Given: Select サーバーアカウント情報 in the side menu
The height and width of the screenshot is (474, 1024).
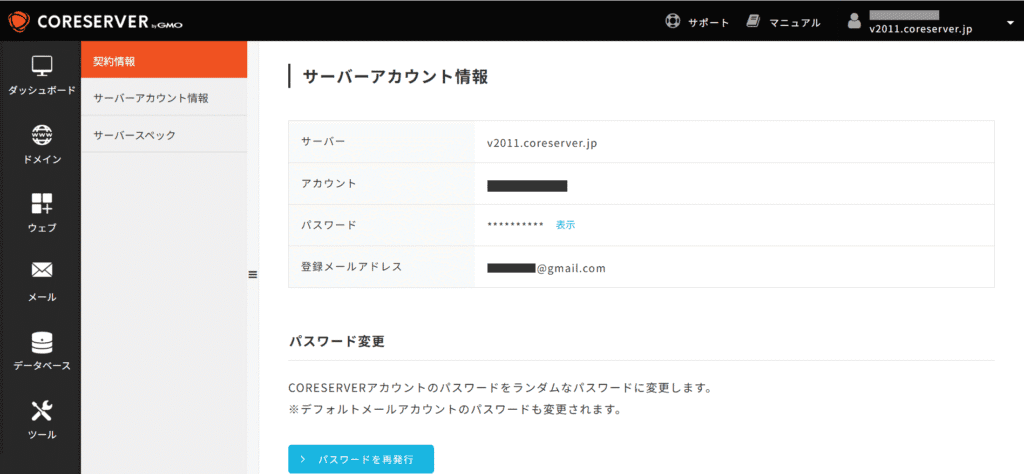Looking at the screenshot, I should click(x=164, y=98).
